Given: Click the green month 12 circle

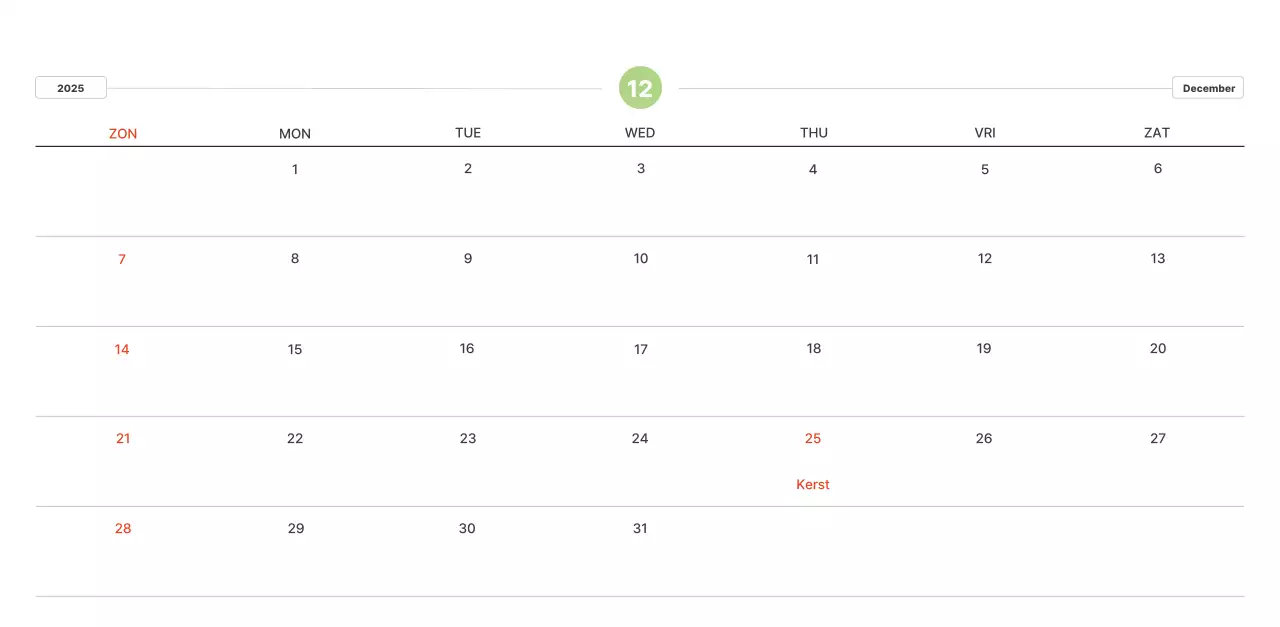Looking at the screenshot, I should click(640, 88).
